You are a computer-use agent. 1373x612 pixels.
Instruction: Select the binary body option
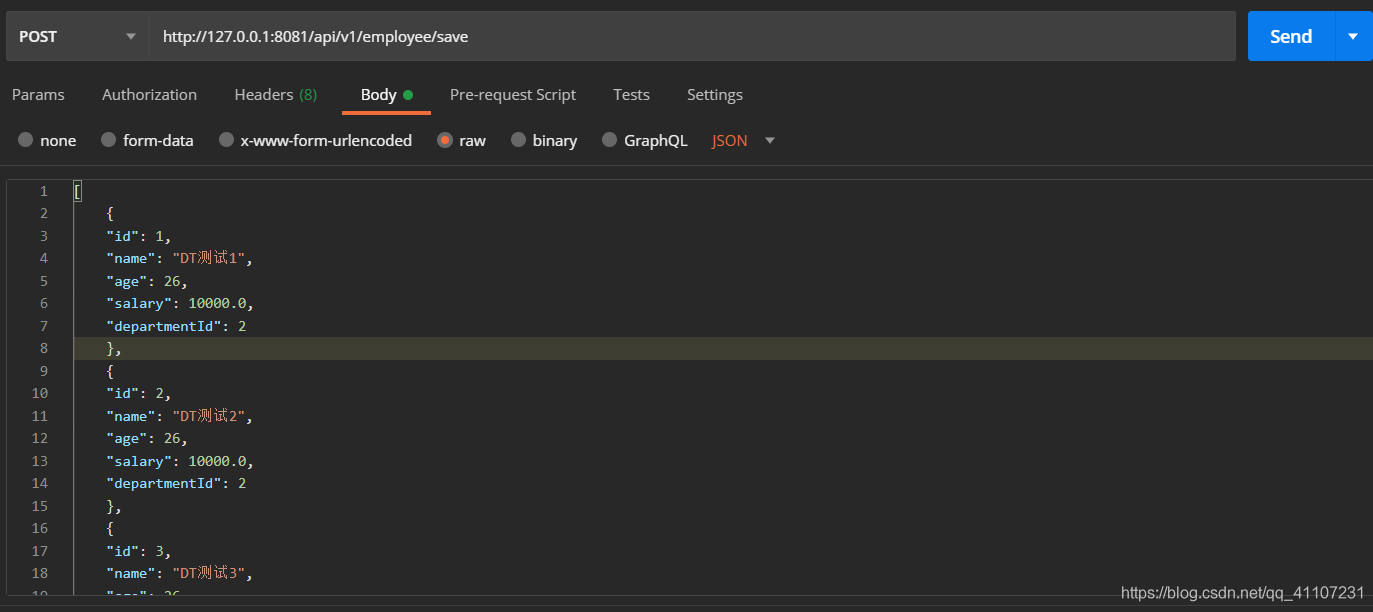[518, 141]
